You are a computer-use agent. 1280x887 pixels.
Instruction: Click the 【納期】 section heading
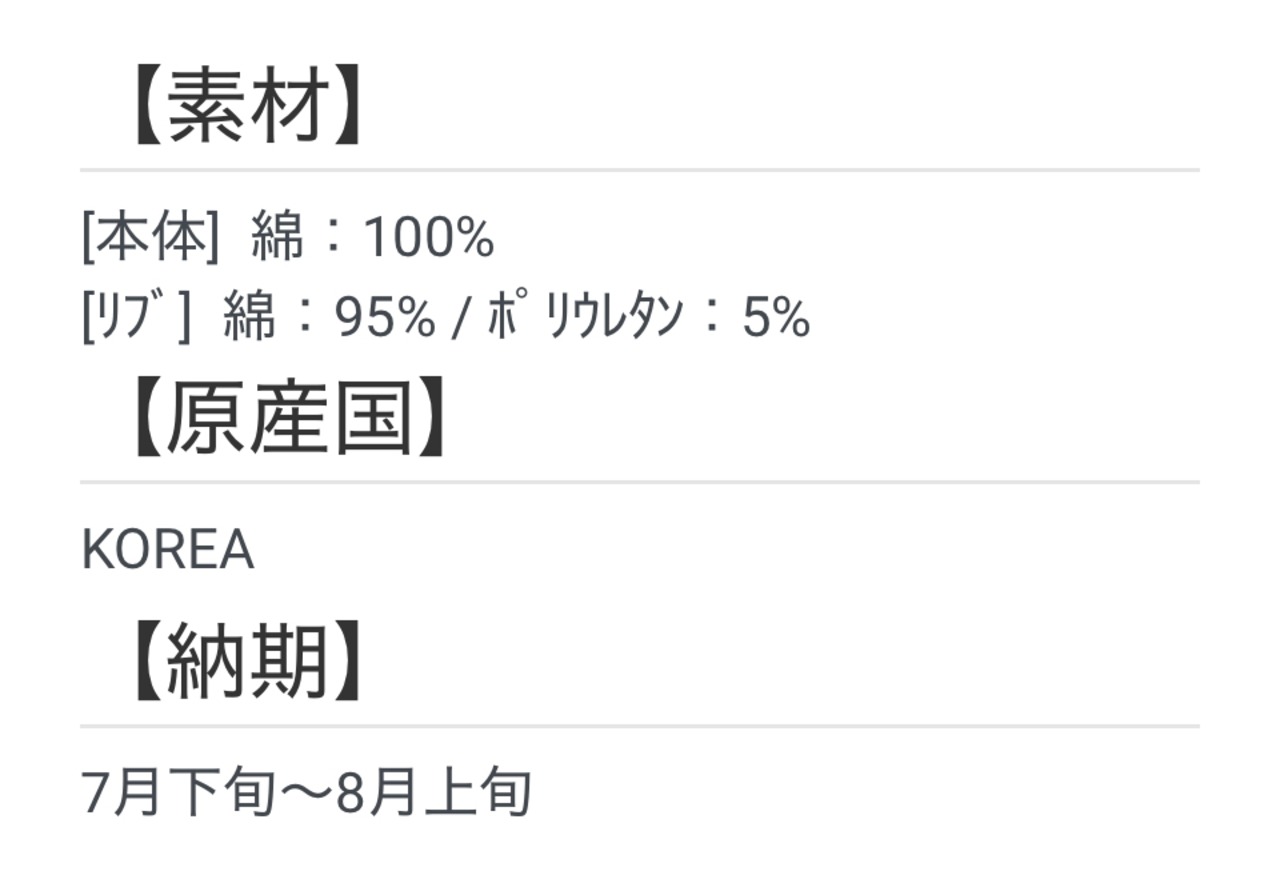coord(245,664)
